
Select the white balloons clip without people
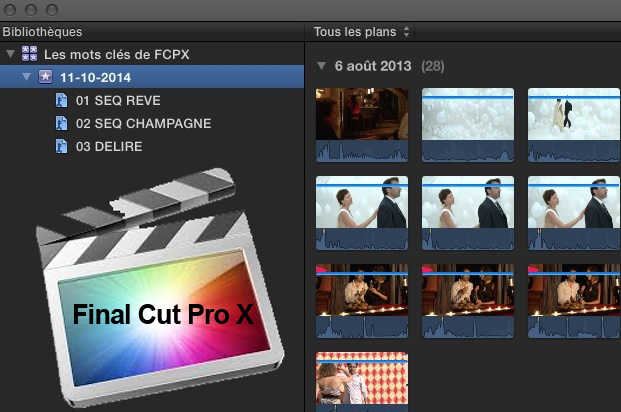468,125
